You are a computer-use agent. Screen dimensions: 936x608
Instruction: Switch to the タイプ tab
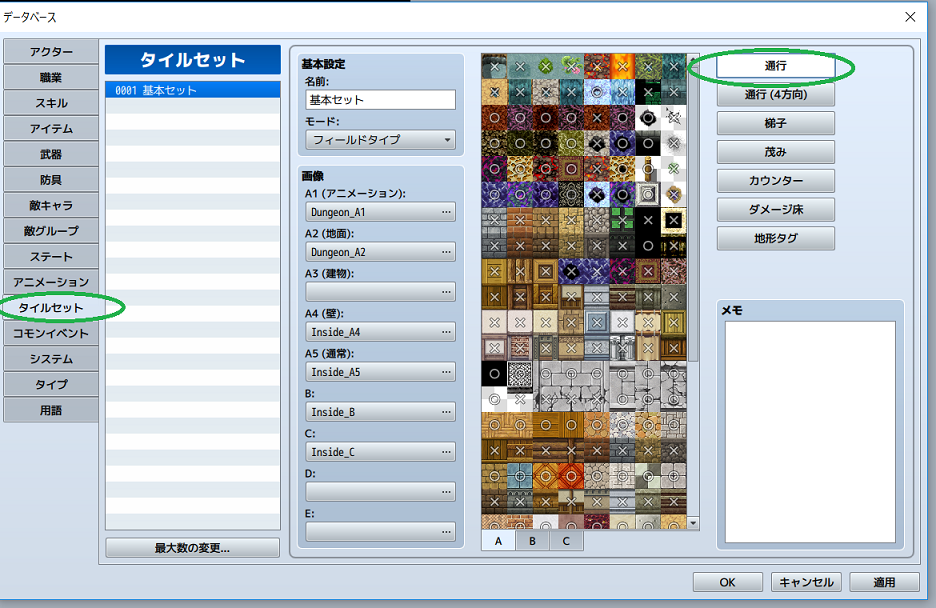[51, 385]
